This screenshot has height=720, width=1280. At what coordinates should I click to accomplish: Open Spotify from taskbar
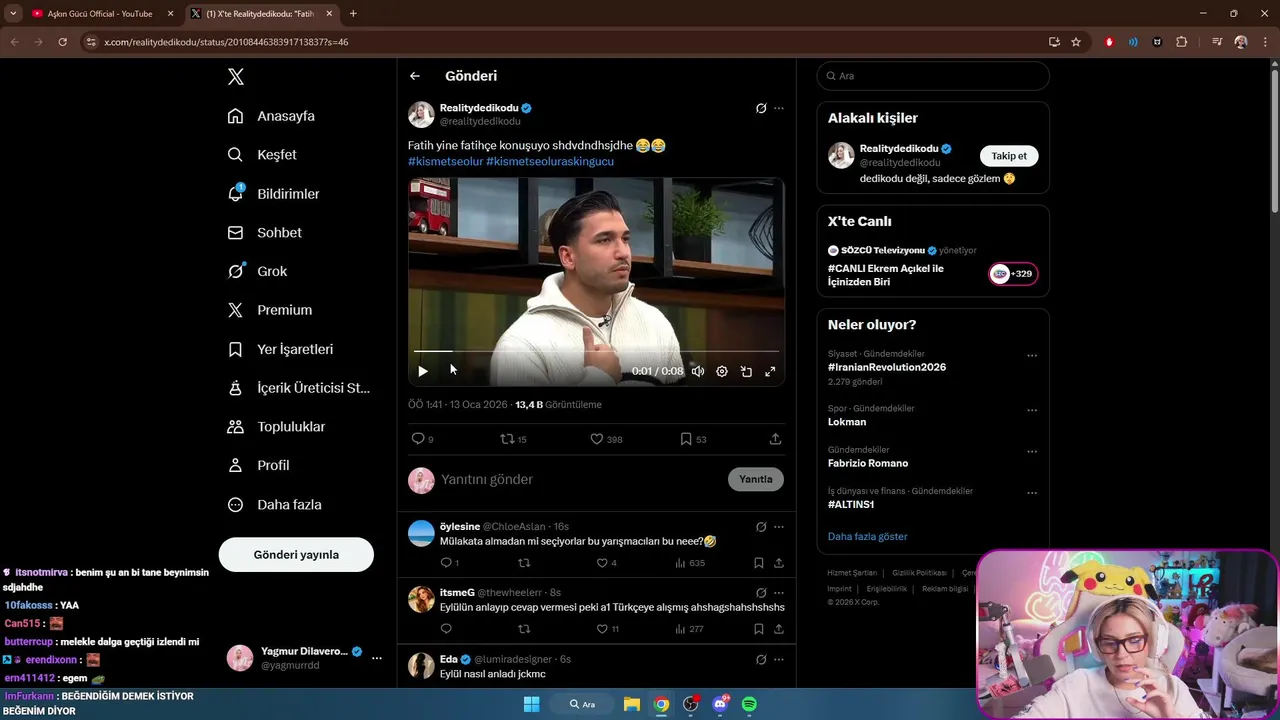tap(749, 704)
